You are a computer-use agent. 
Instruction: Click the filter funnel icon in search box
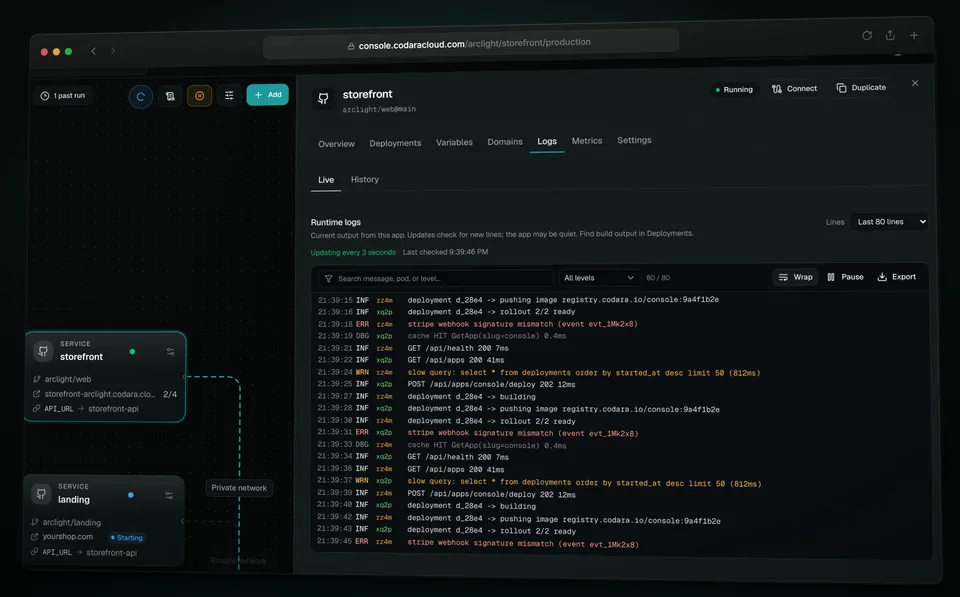pyautogui.click(x=328, y=279)
